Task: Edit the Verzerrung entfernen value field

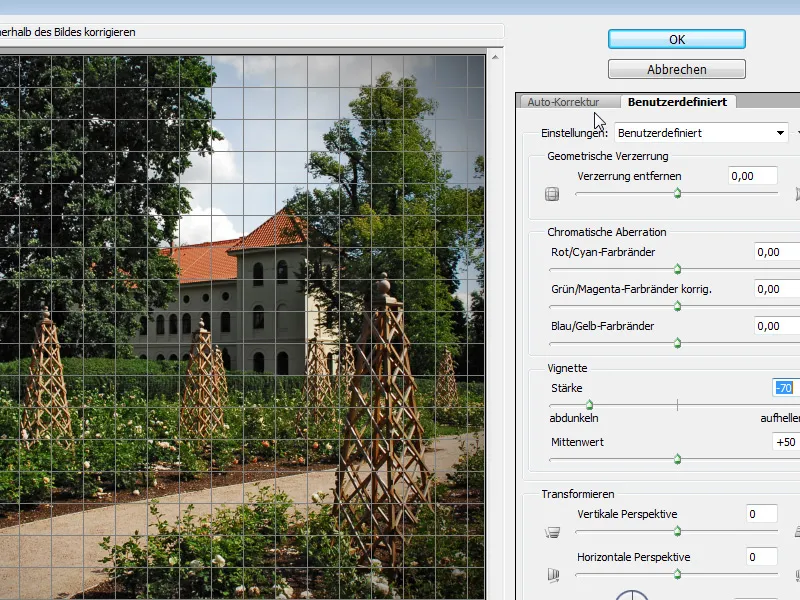Action: [753, 176]
